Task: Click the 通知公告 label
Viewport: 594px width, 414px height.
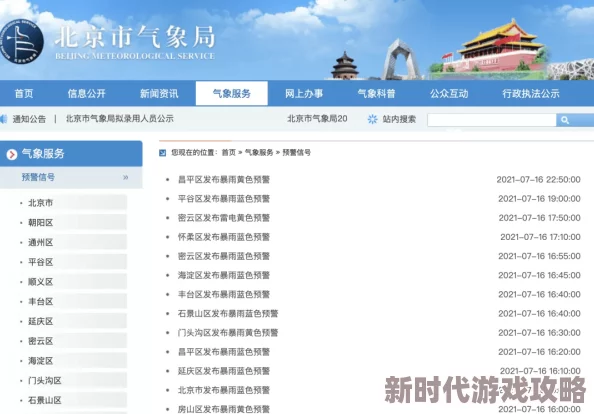Action: [x=29, y=119]
